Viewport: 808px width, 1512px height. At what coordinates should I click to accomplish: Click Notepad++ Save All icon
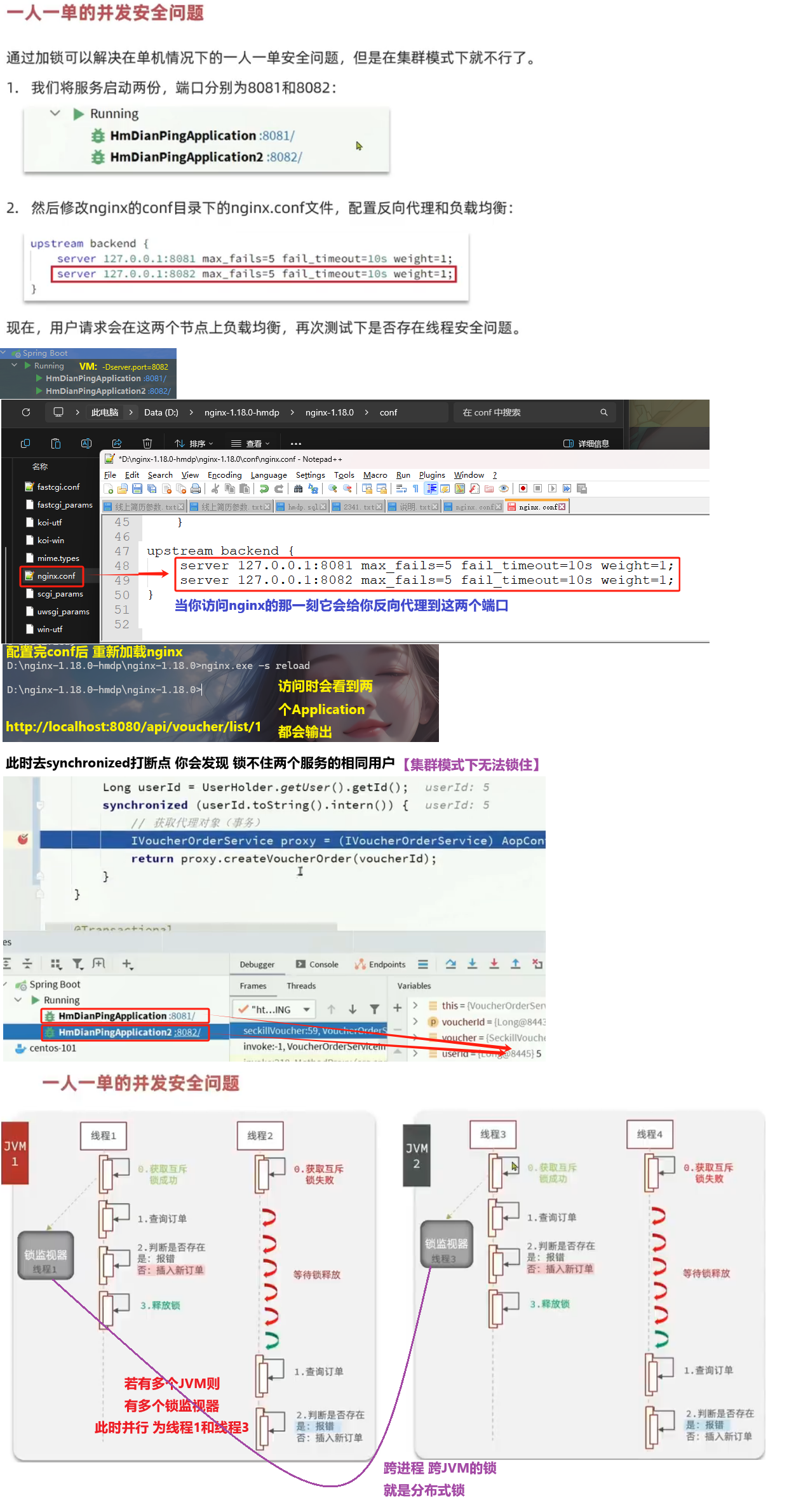[x=151, y=489]
